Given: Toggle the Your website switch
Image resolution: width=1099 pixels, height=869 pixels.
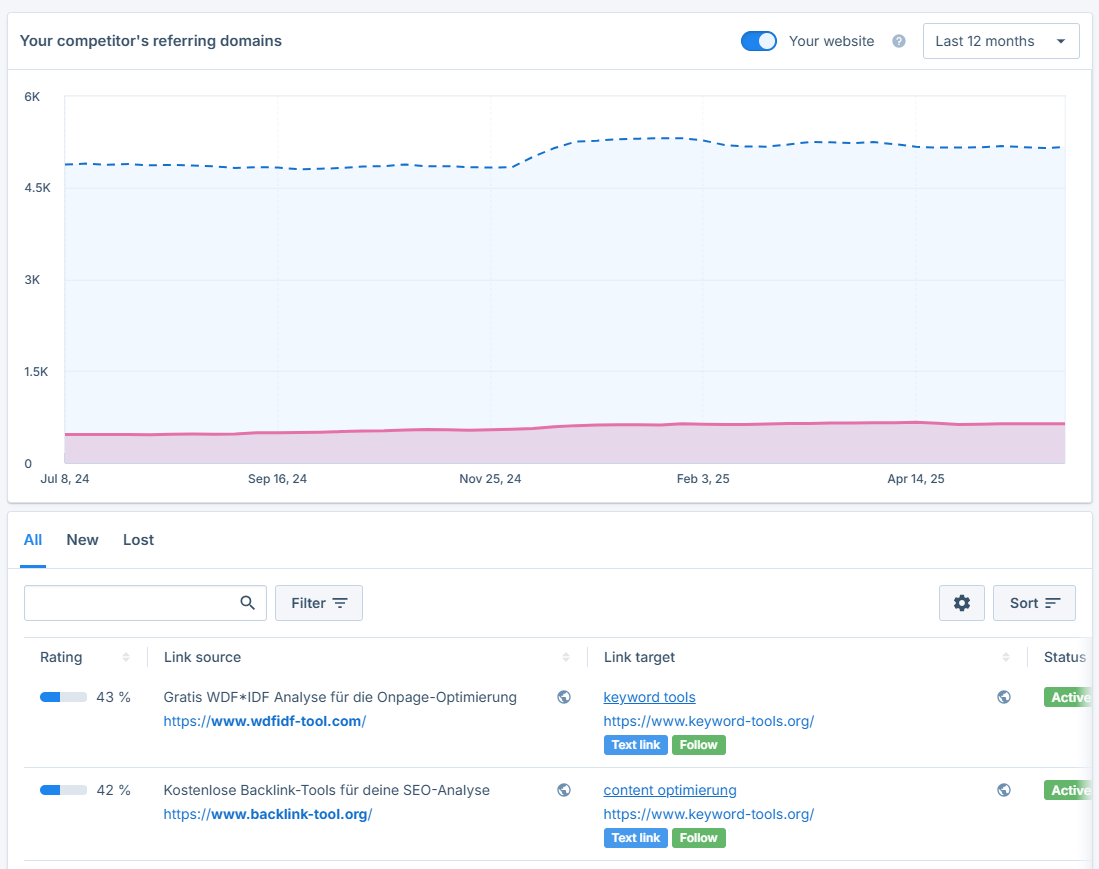Looking at the screenshot, I should coord(759,42).
